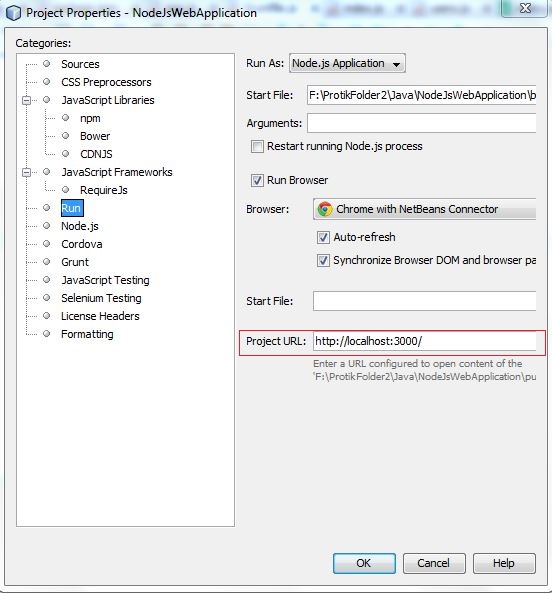552x593 pixels.
Task: Click the bullet icon next to Cordova
Action: (x=47, y=244)
